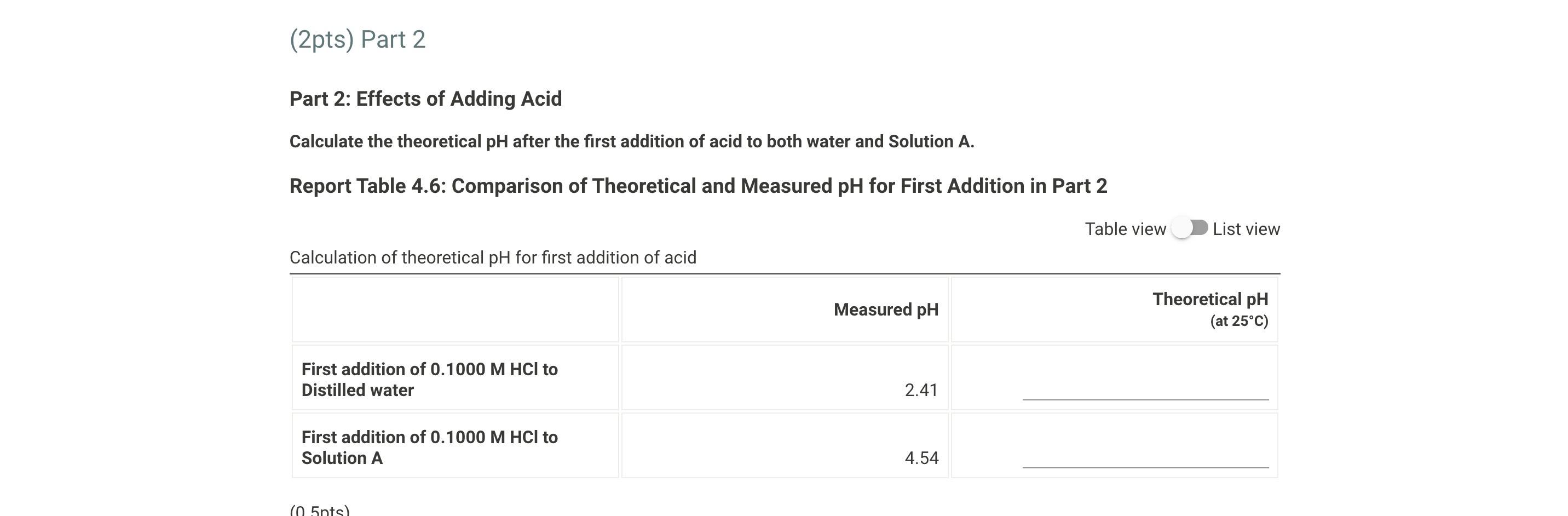This screenshot has width=1568, height=516.
Task: Click the empty top-left table header cell
Action: (x=456, y=309)
